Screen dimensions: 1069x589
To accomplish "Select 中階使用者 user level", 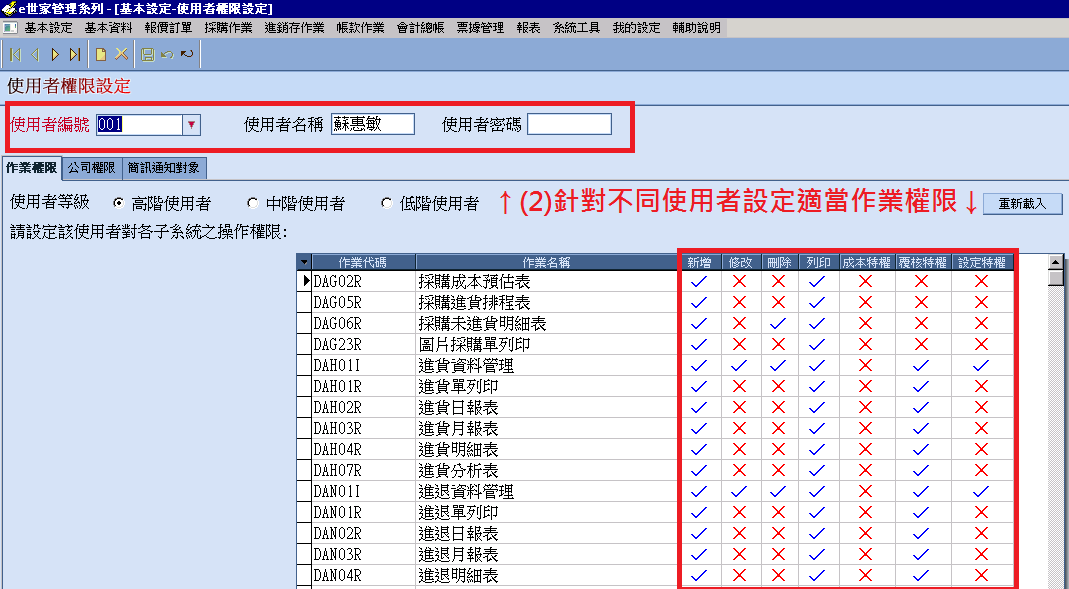I will [x=252, y=203].
